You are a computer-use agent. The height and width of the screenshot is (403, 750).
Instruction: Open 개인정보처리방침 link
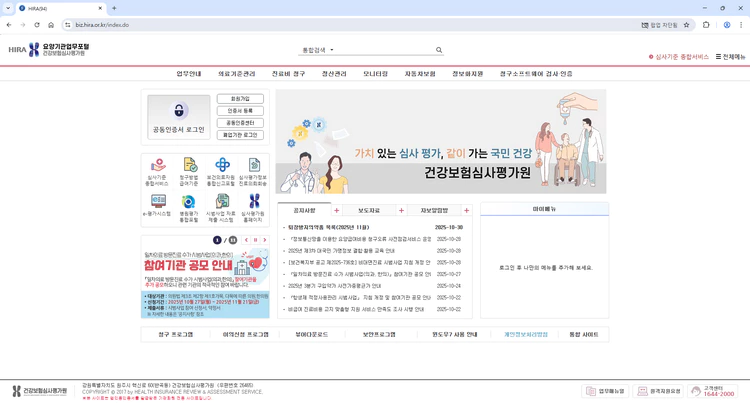[526, 335]
